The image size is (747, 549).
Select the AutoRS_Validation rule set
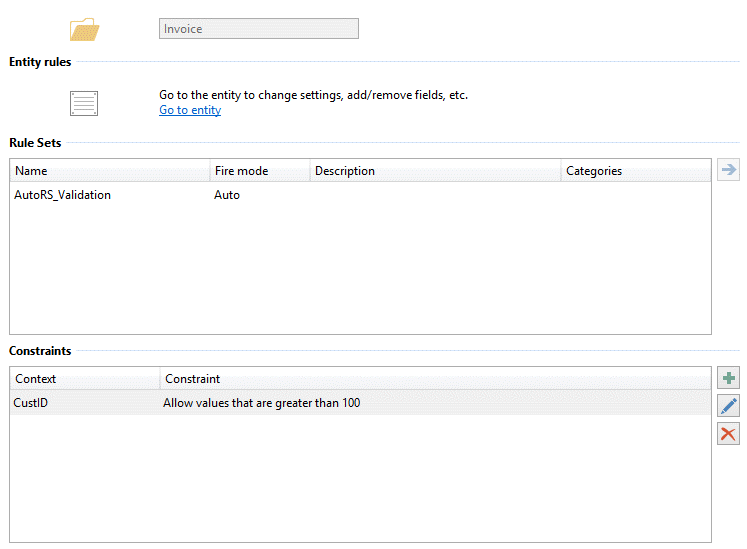(x=63, y=195)
